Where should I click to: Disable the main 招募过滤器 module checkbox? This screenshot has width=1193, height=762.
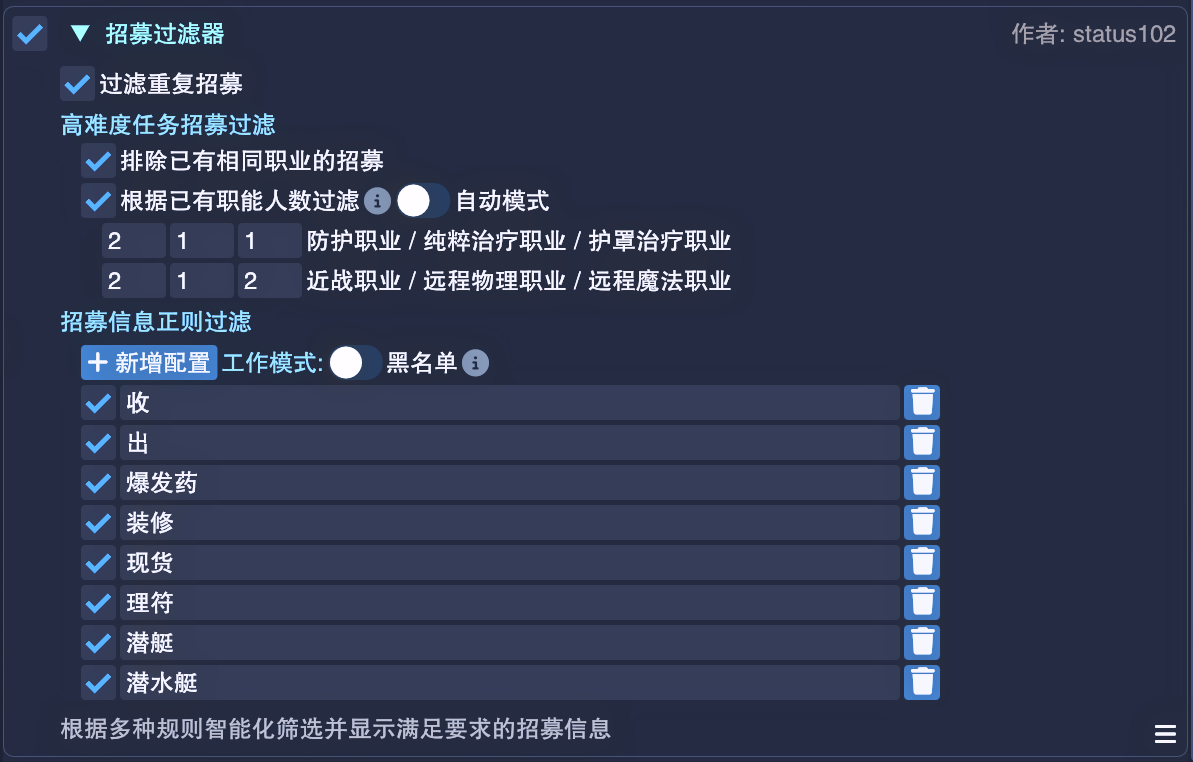pos(30,34)
